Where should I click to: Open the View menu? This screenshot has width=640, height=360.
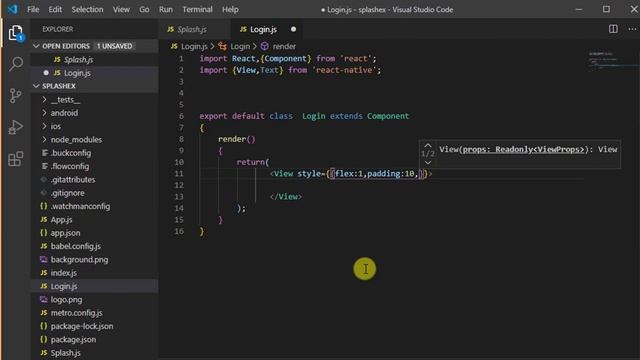click(121, 9)
